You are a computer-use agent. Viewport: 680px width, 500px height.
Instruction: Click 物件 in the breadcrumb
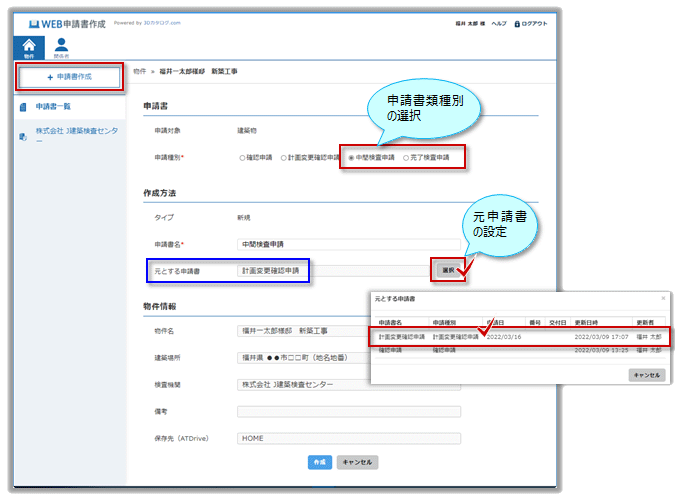(x=139, y=72)
